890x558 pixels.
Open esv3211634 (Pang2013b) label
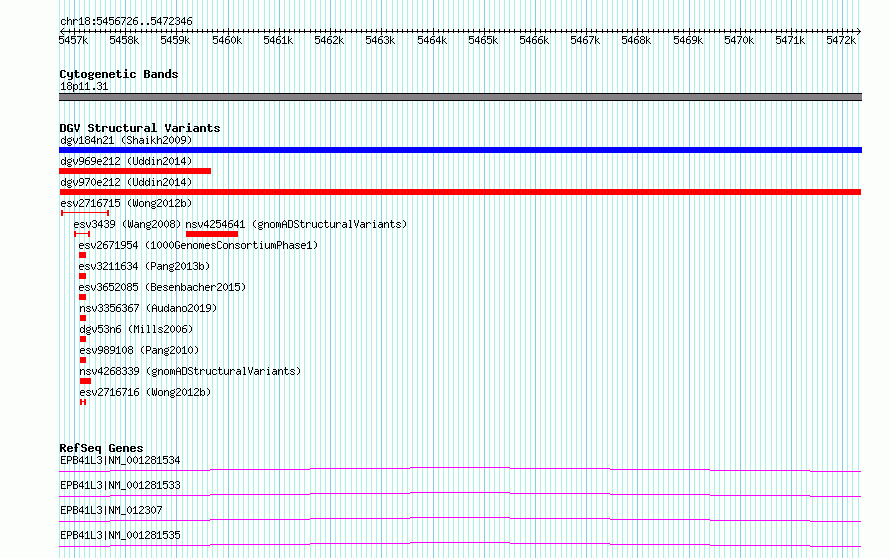144,266
